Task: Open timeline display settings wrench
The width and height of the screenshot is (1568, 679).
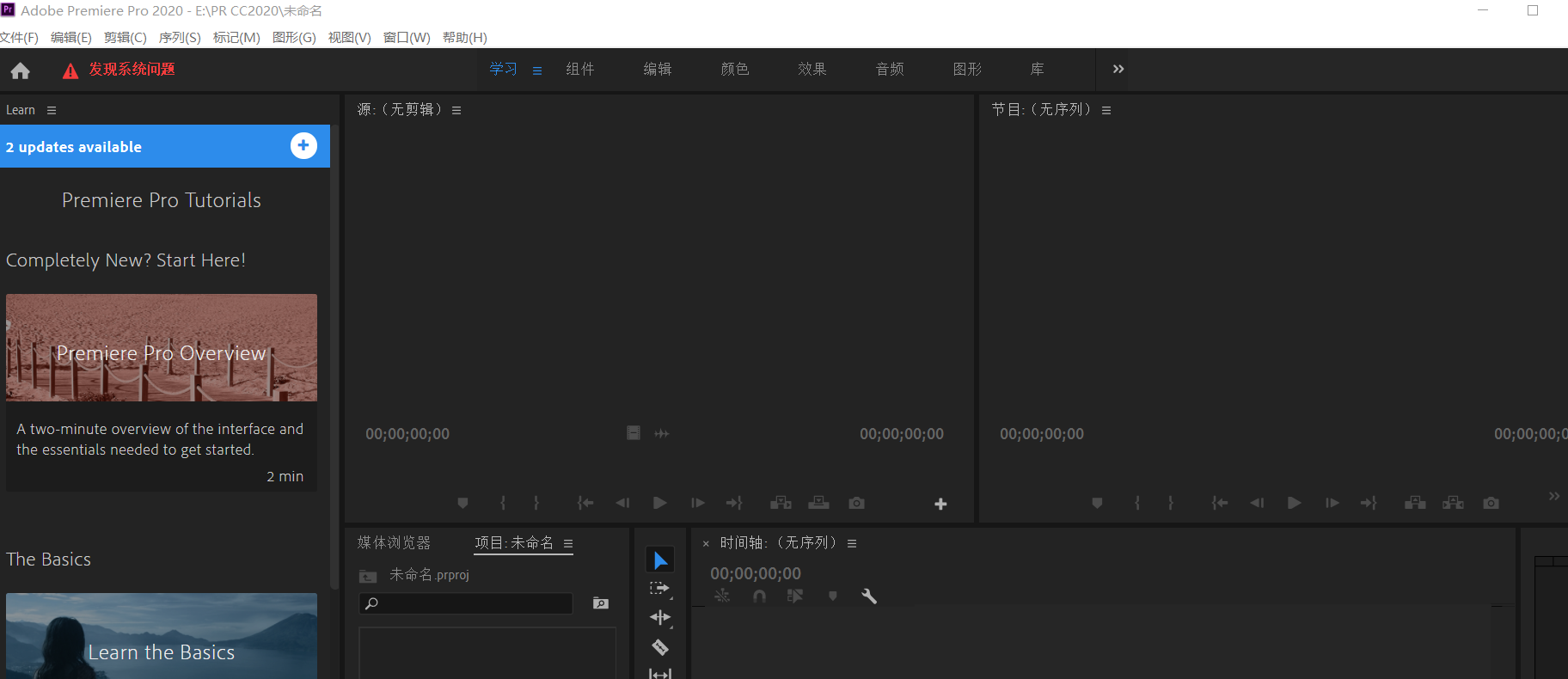Action: click(869, 596)
